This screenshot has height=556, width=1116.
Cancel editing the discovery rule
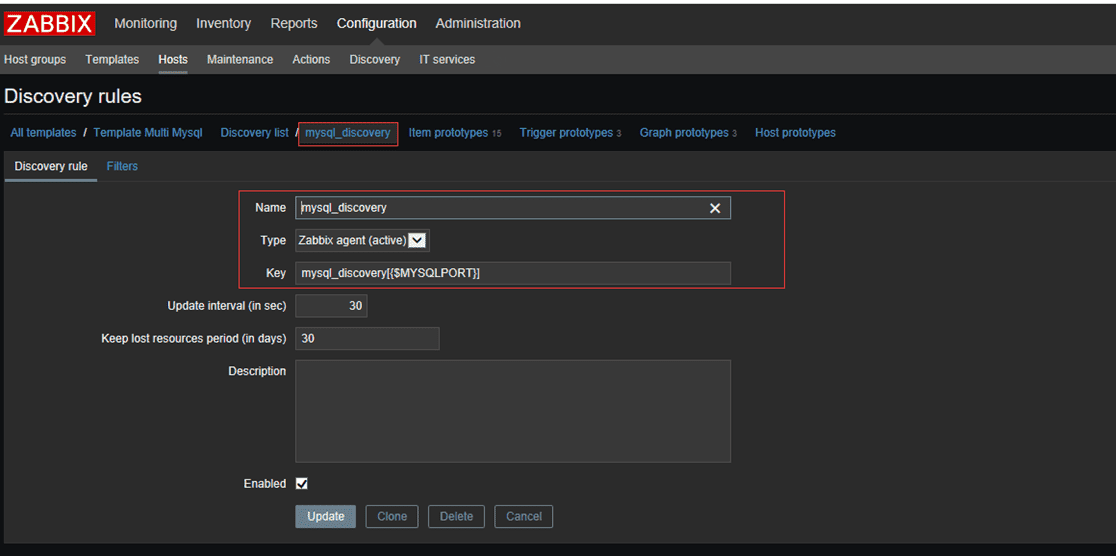[x=524, y=516]
